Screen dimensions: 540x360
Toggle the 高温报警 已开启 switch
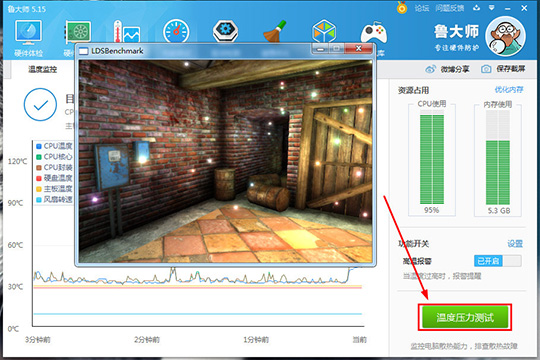(x=498, y=261)
